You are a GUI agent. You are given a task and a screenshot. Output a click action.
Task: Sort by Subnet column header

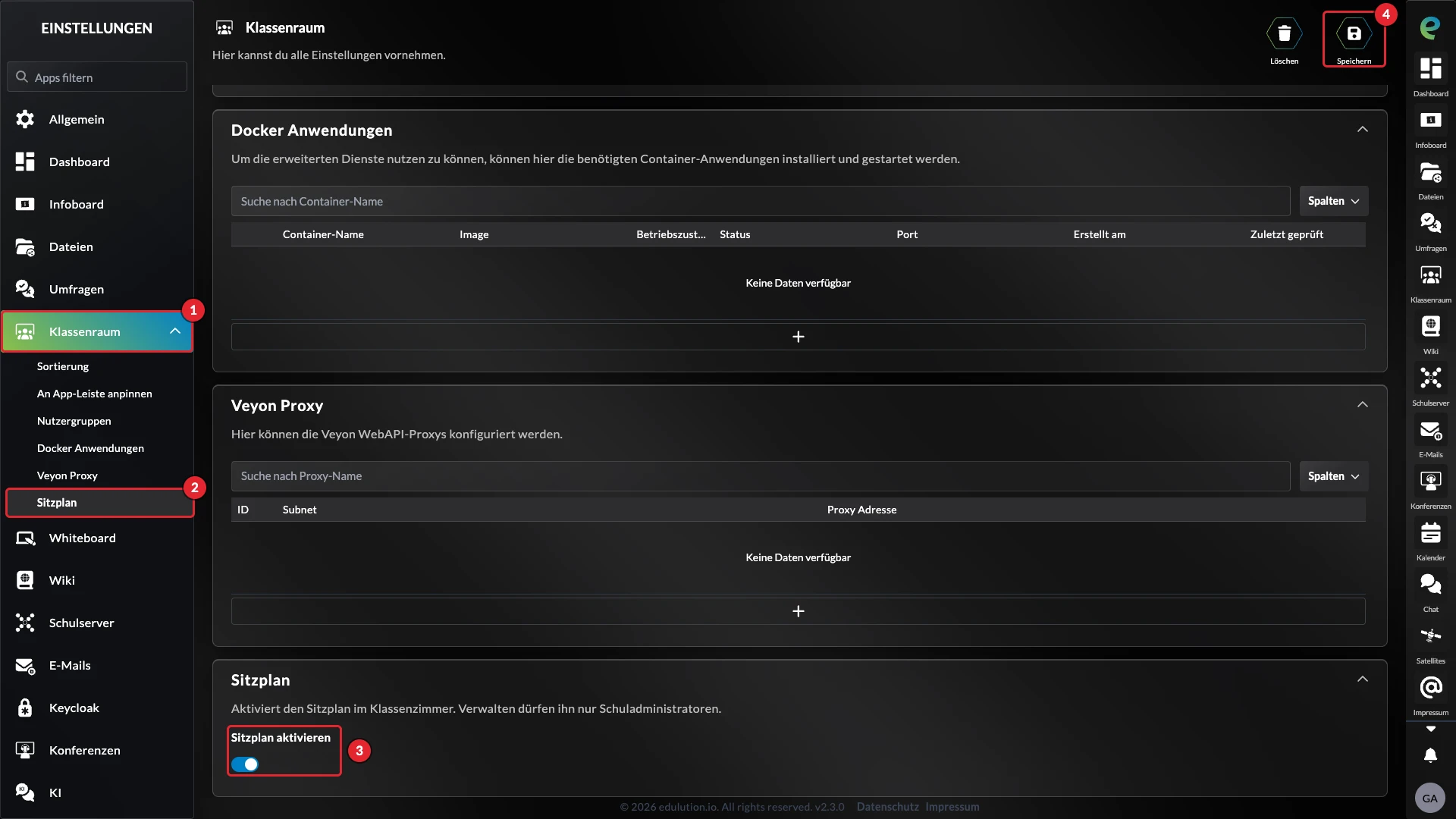(300, 510)
